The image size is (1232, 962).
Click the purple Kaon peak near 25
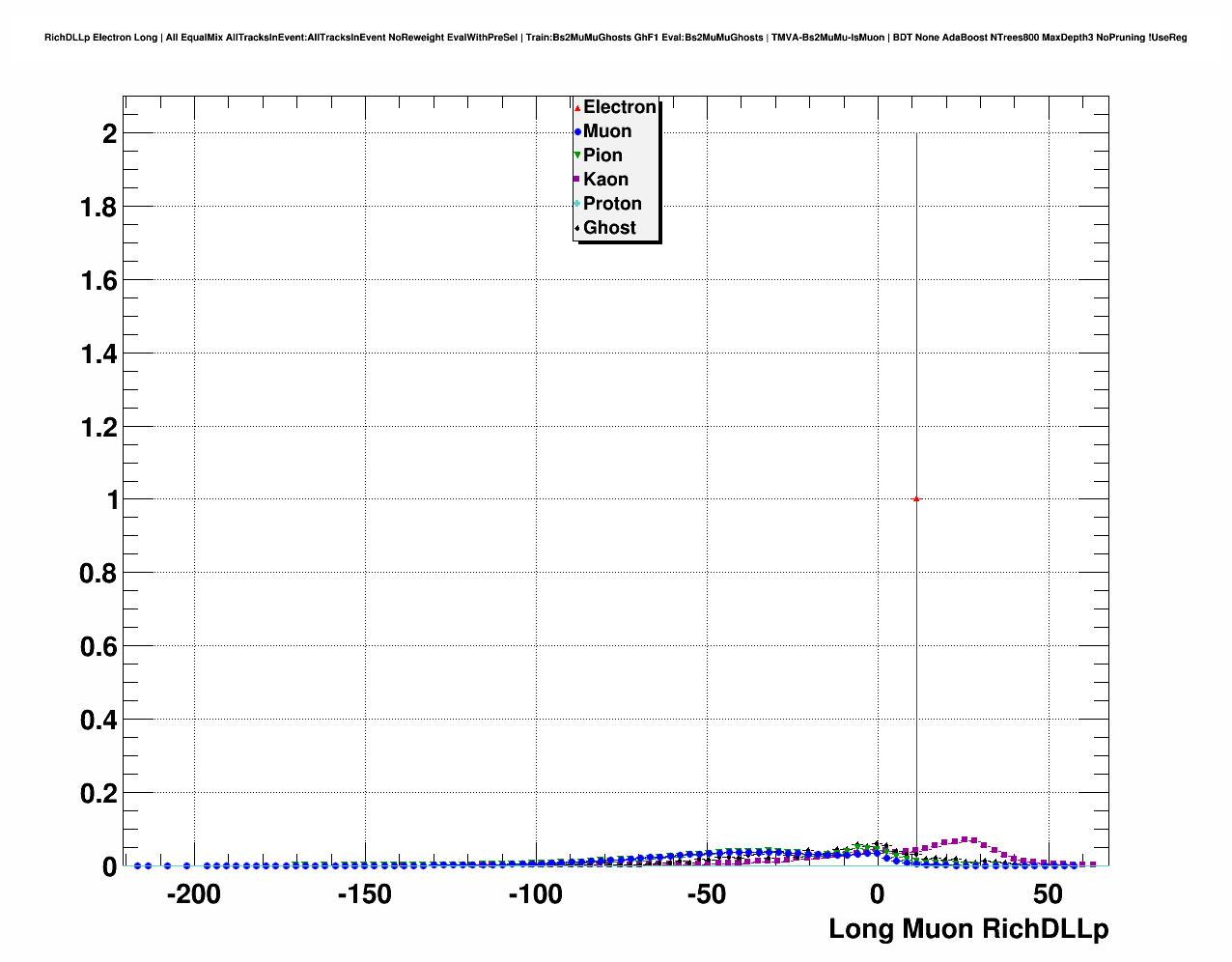point(965,839)
